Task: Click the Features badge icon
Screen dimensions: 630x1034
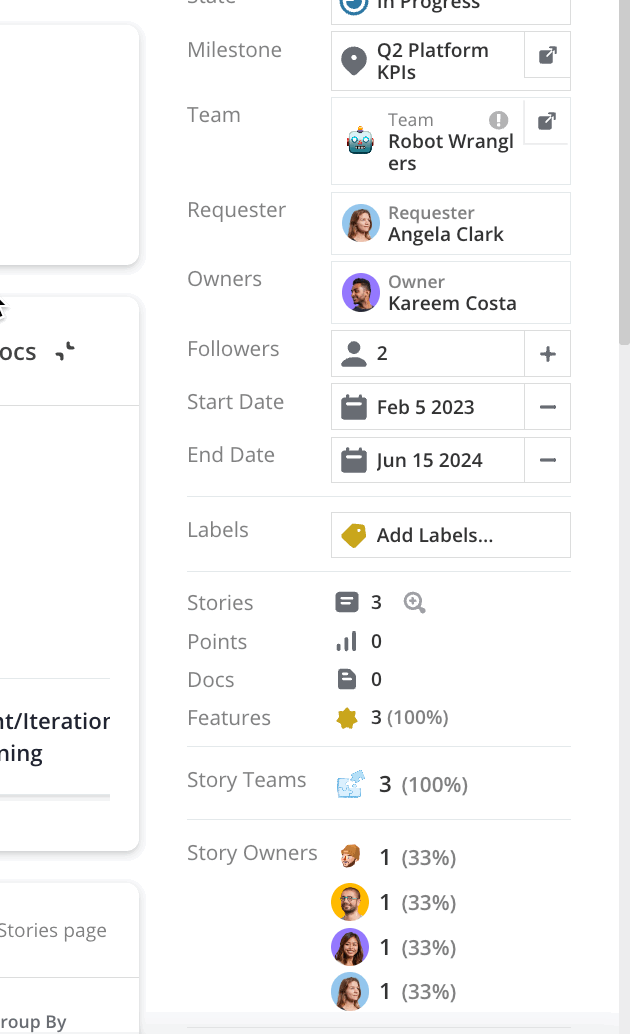Action: 347,718
